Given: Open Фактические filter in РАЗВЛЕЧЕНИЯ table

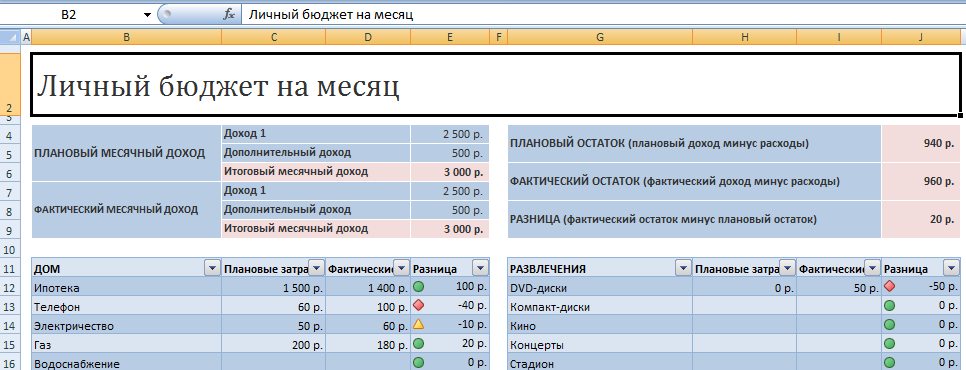Looking at the screenshot, I should point(872,268).
